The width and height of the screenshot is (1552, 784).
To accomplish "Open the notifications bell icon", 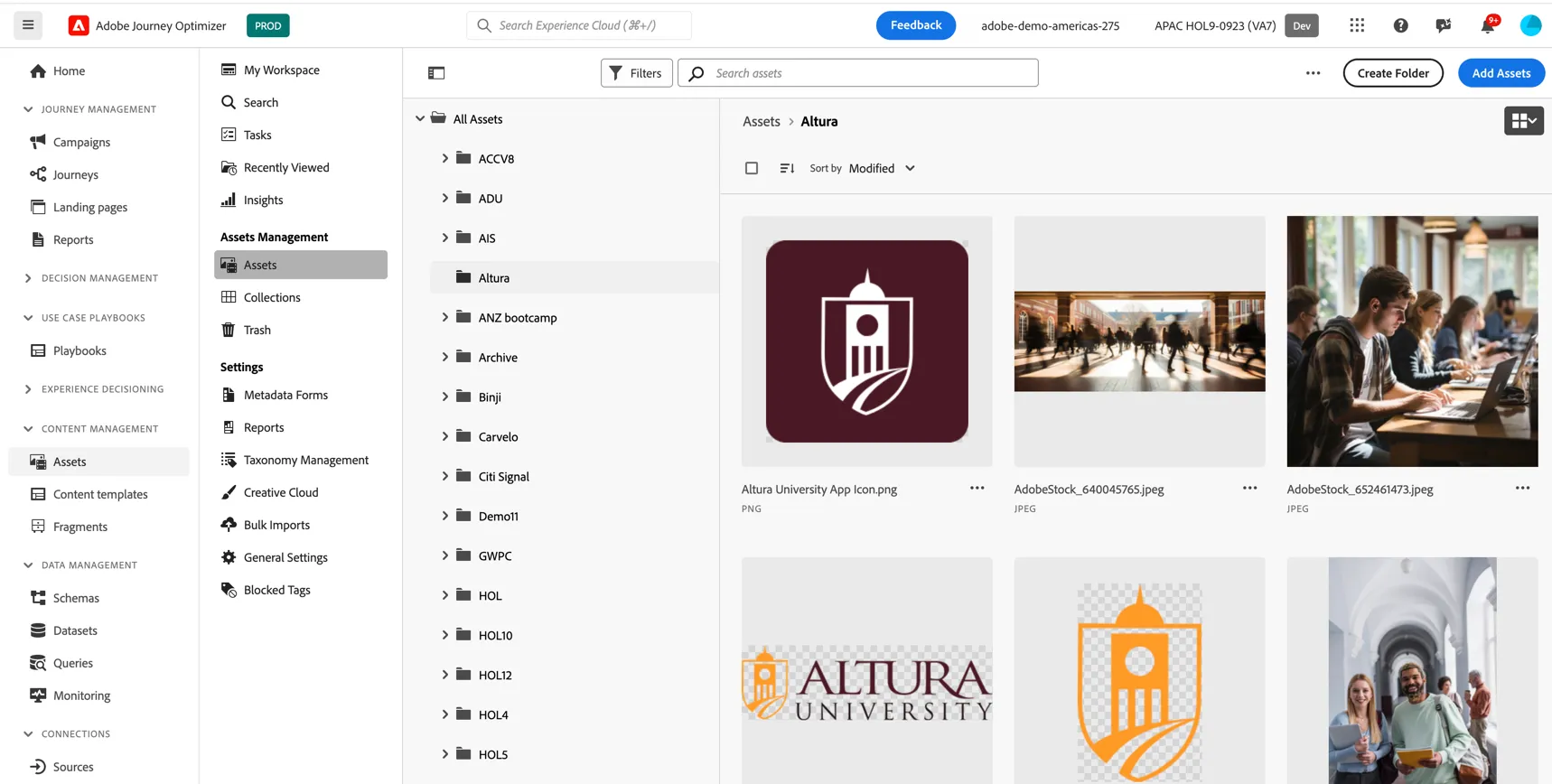I will click(1488, 25).
